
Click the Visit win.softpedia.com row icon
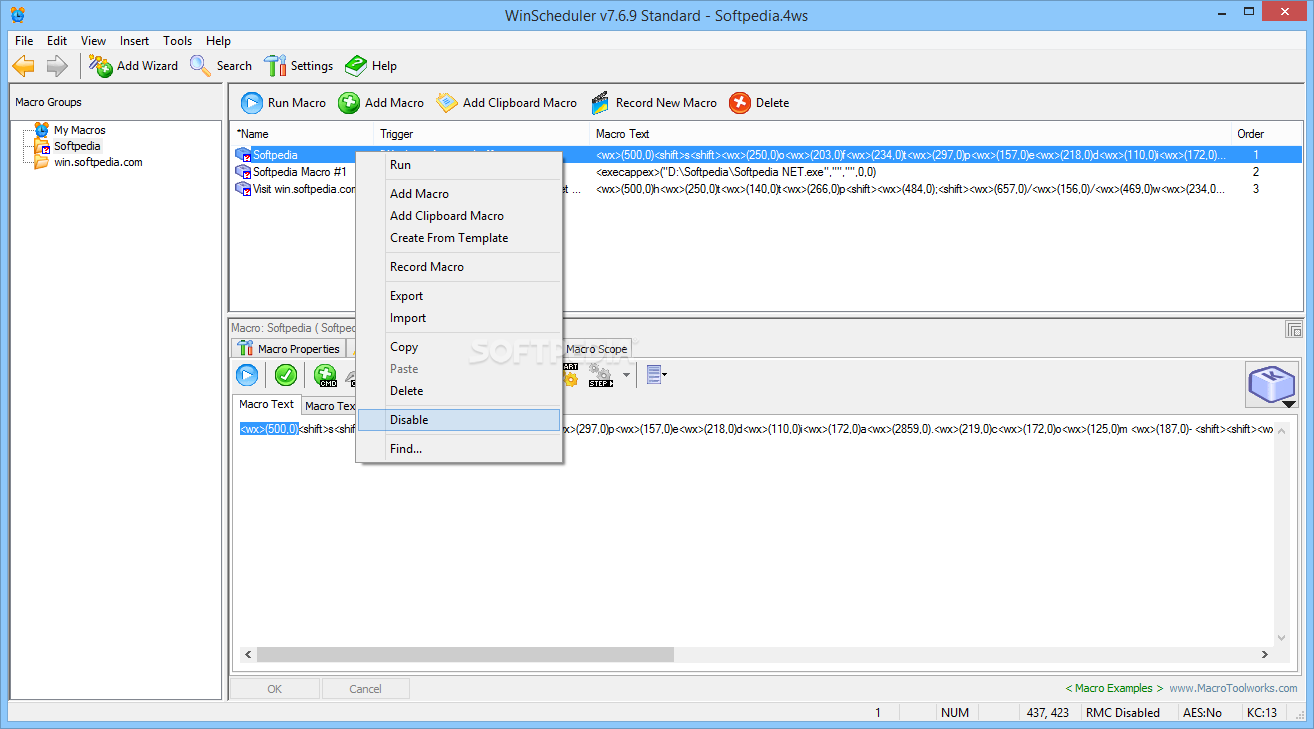pyautogui.click(x=243, y=189)
